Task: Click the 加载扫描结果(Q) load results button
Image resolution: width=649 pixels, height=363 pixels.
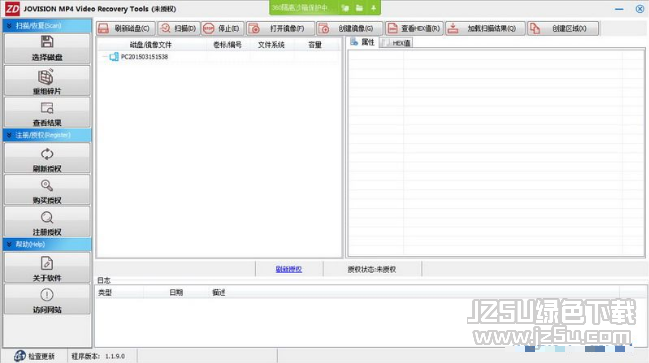Action: point(485,29)
